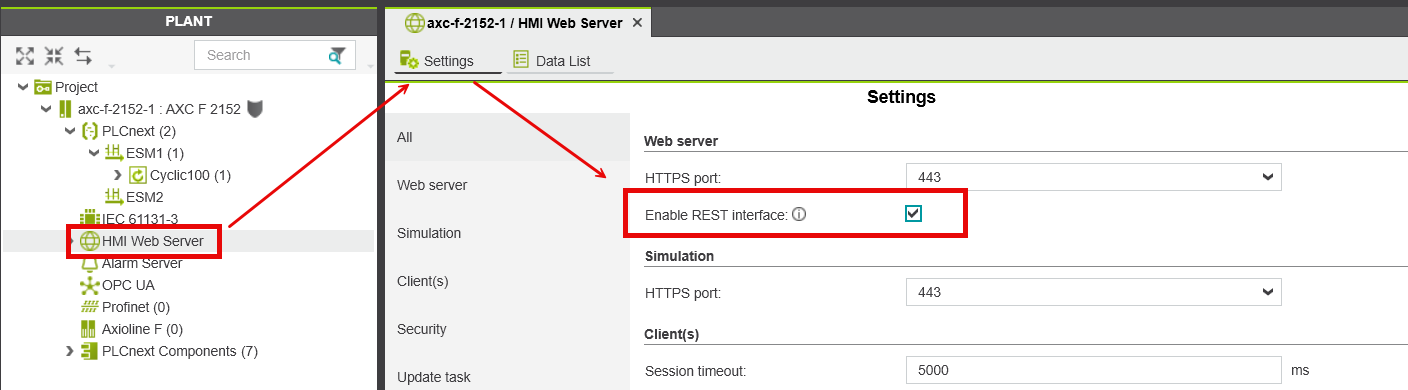Screen dimensions: 1408x390
Task: Collapse the PLCnext (2) node
Action: [x=70, y=131]
